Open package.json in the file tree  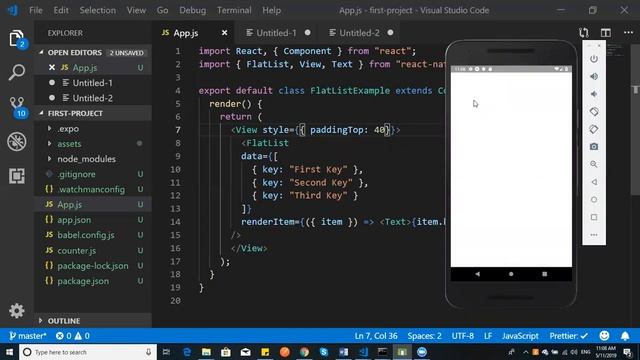(93, 281)
